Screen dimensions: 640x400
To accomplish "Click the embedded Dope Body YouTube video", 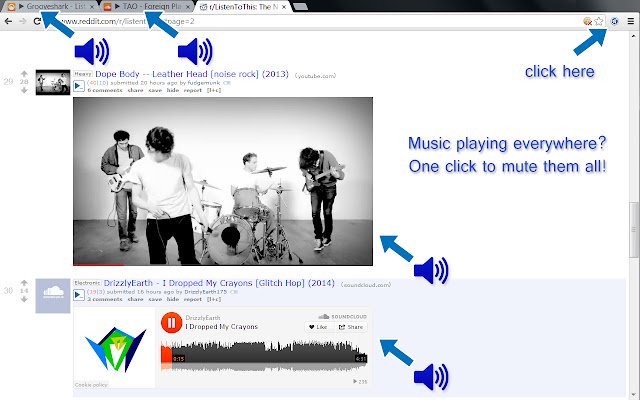I will [223, 181].
